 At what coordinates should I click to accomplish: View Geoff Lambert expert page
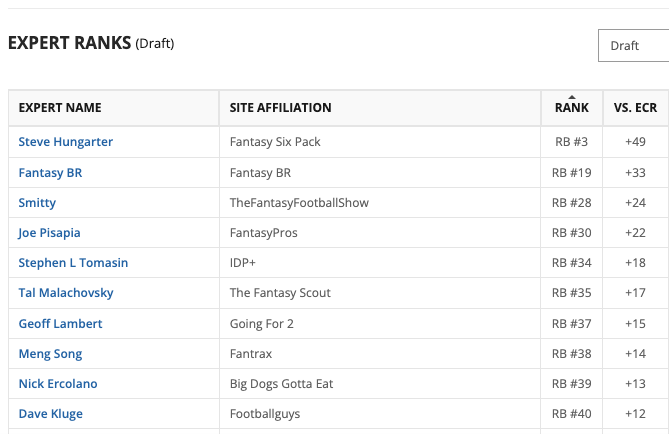[60, 324]
